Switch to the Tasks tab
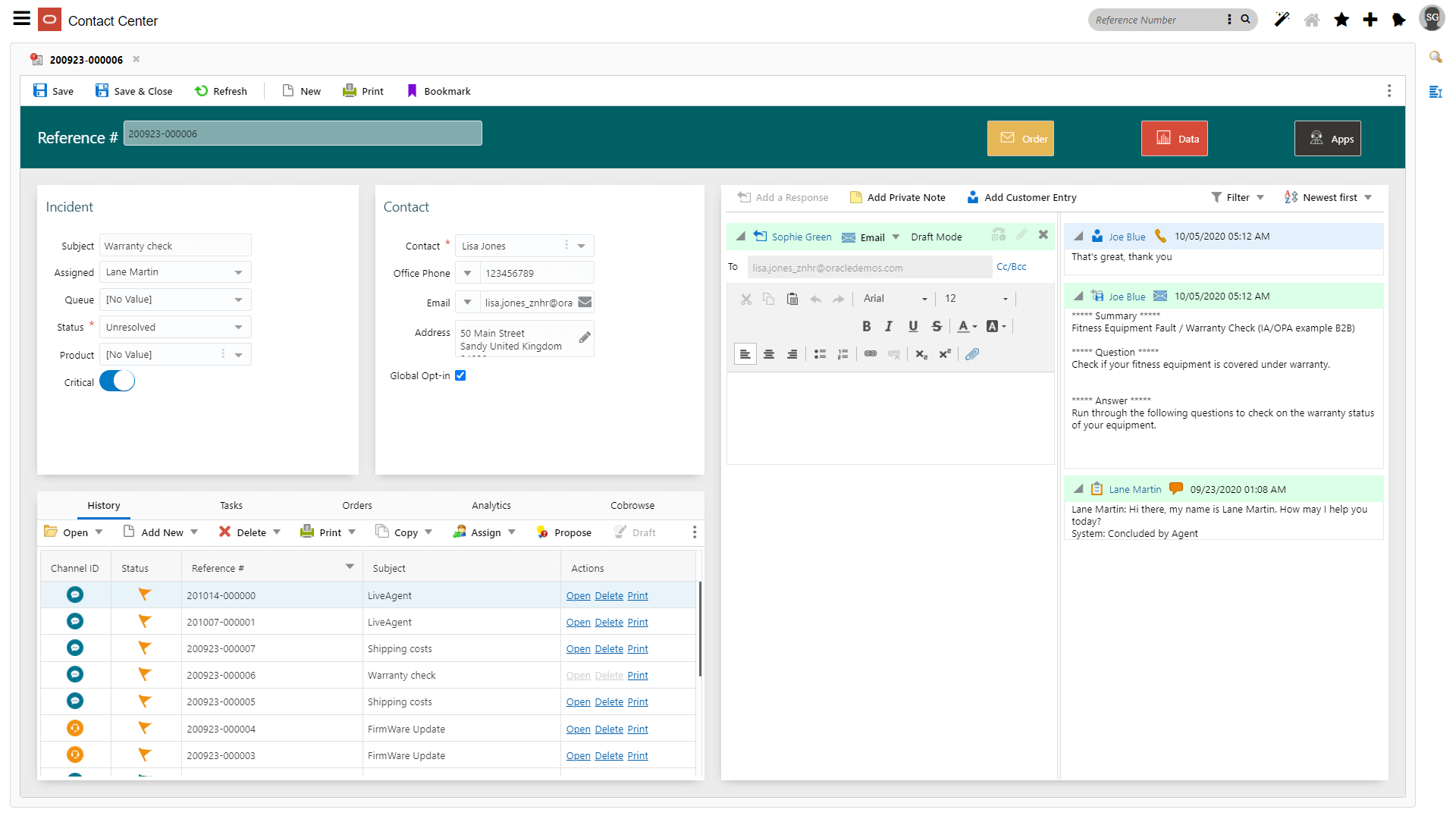 [x=231, y=504]
